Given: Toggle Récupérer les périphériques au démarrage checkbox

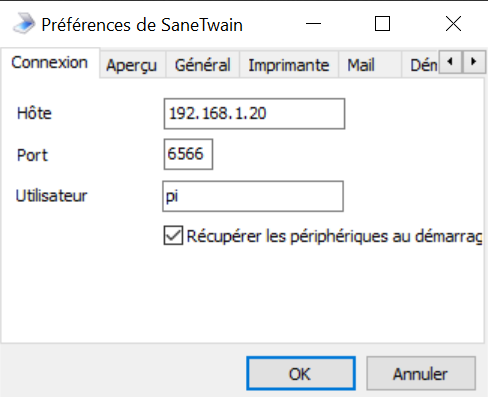Looking at the screenshot, I should (173, 235).
